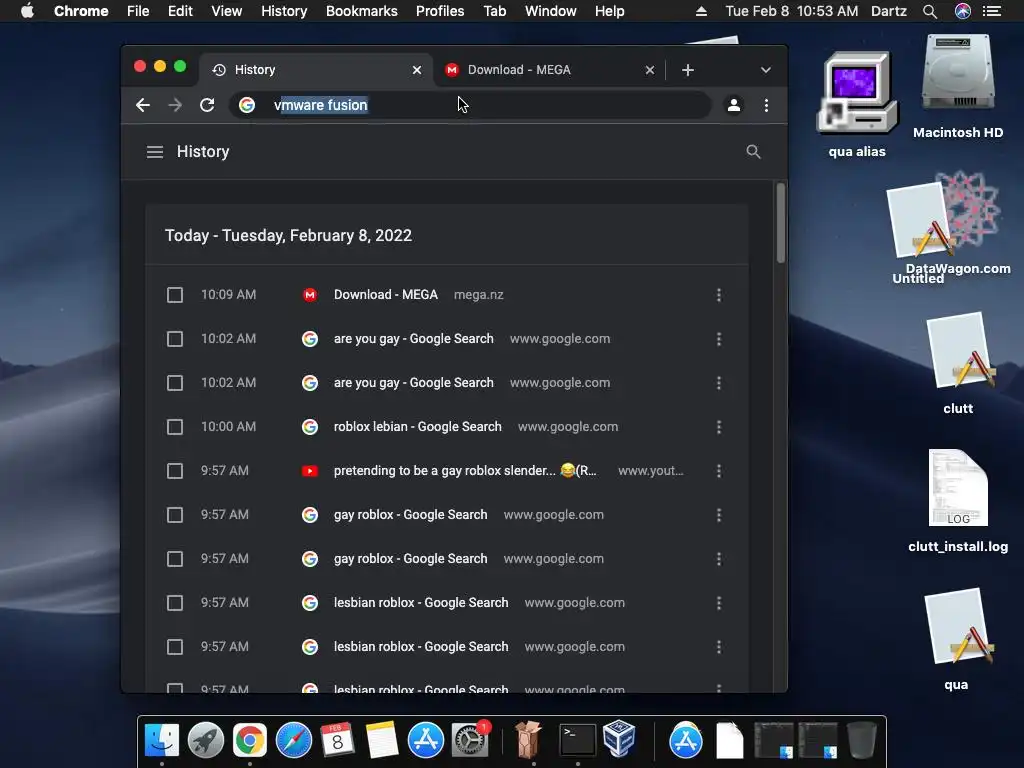Click the YouTube favicon in the history list
The width and height of the screenshot is (1024, 768).
click(x=310, y=471)
